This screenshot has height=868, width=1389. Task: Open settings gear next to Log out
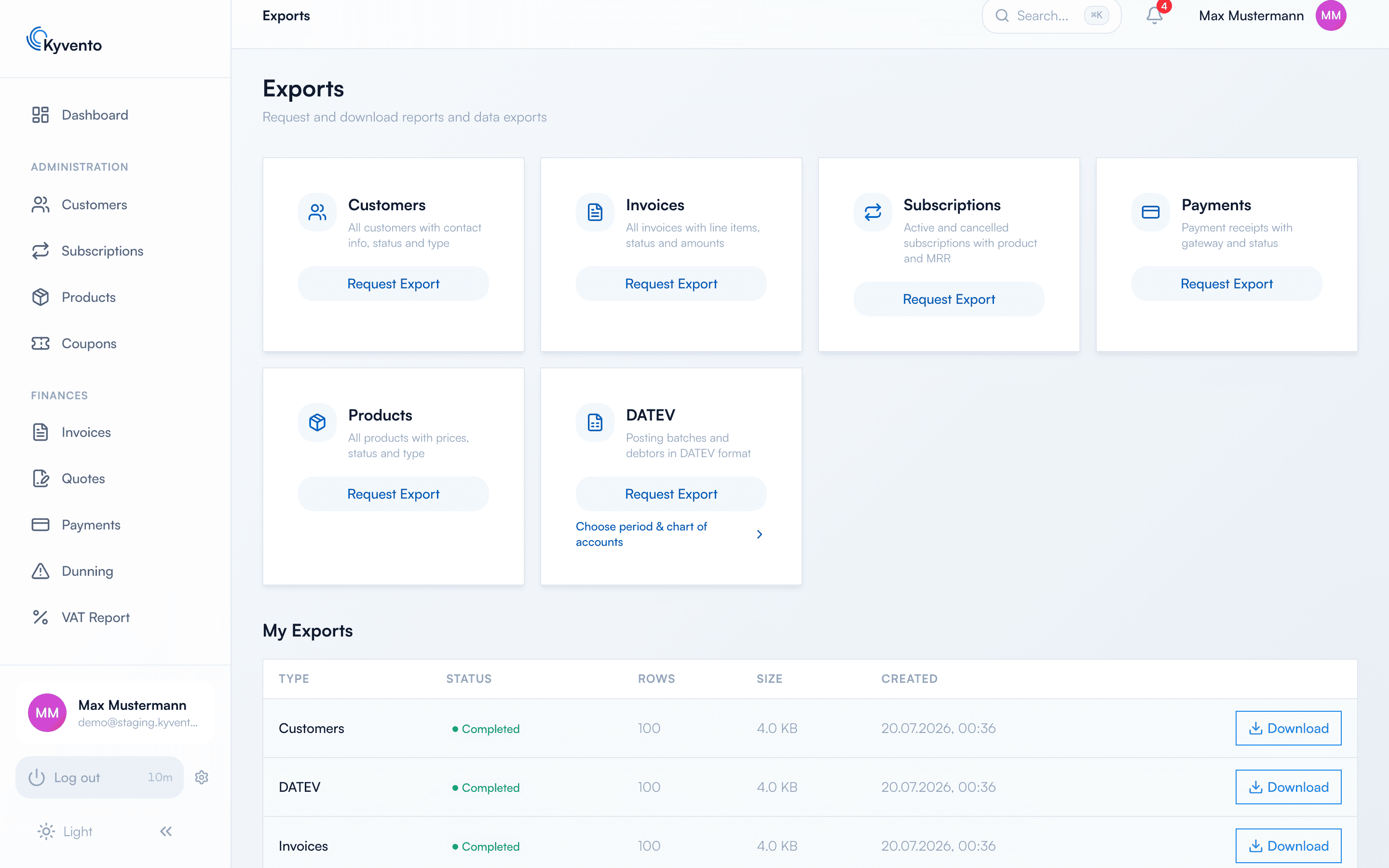202,777
